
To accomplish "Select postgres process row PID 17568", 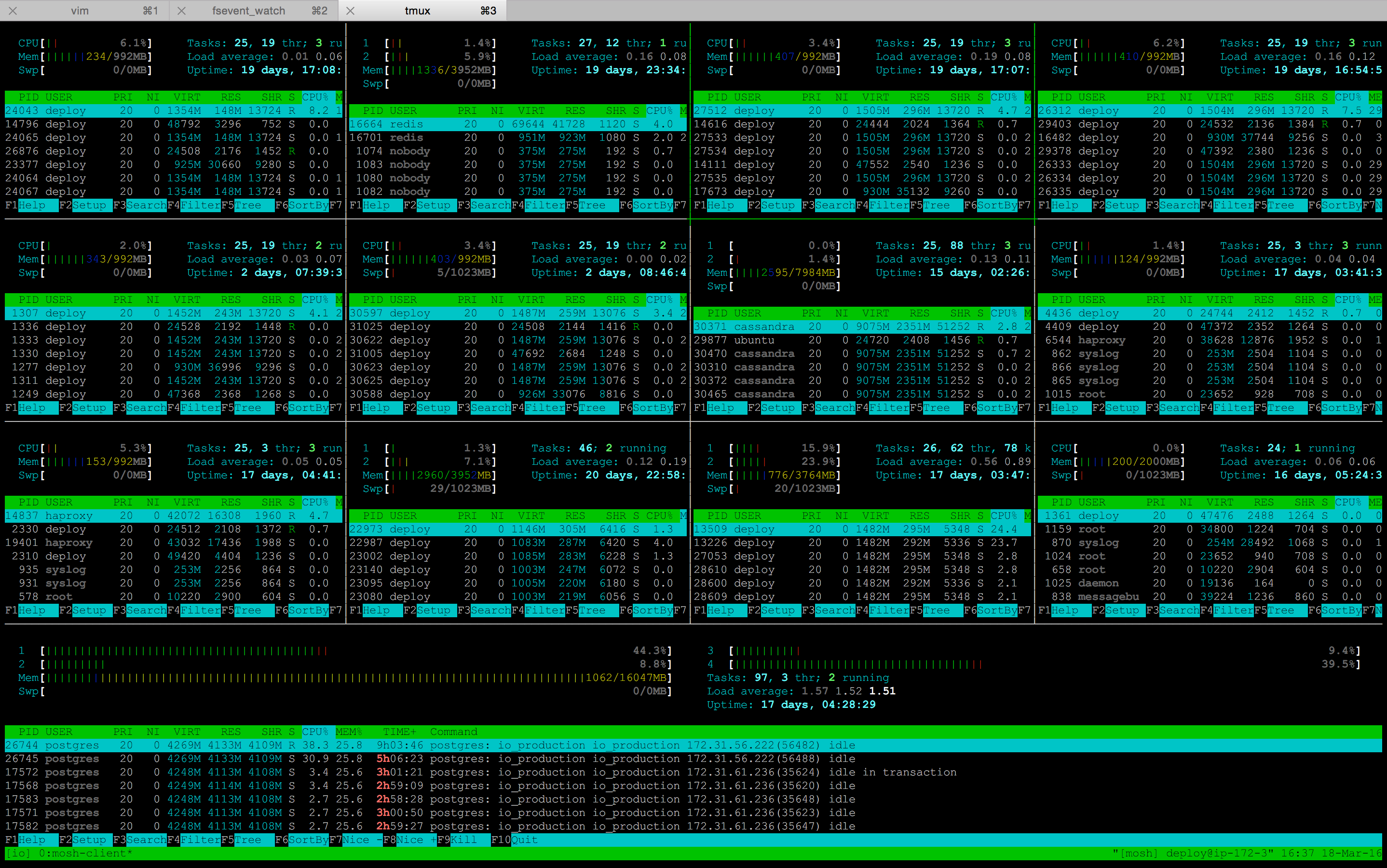I will (x=693, y=786).
